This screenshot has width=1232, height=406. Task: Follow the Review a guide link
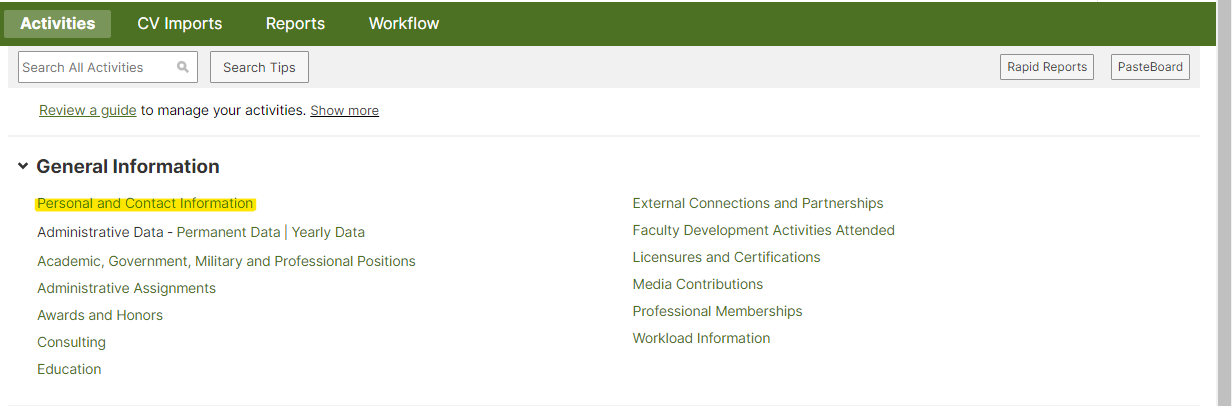tap(88, 110)
